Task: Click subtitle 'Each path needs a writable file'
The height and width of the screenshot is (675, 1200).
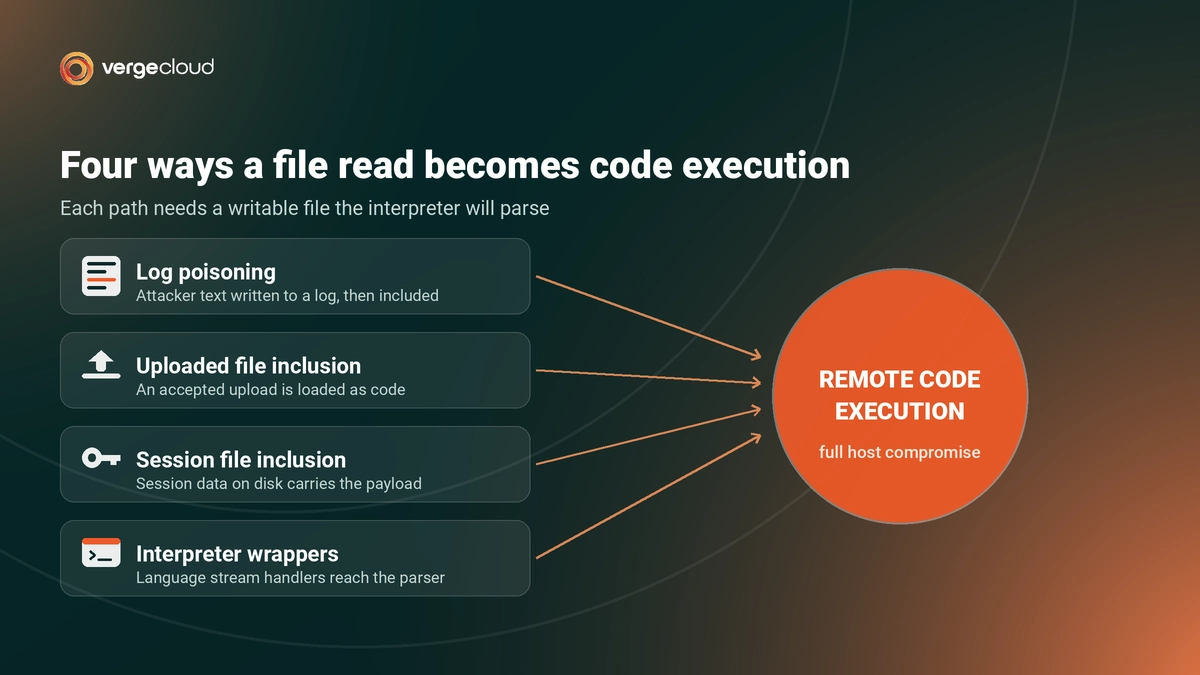Action: pos(305,209)
